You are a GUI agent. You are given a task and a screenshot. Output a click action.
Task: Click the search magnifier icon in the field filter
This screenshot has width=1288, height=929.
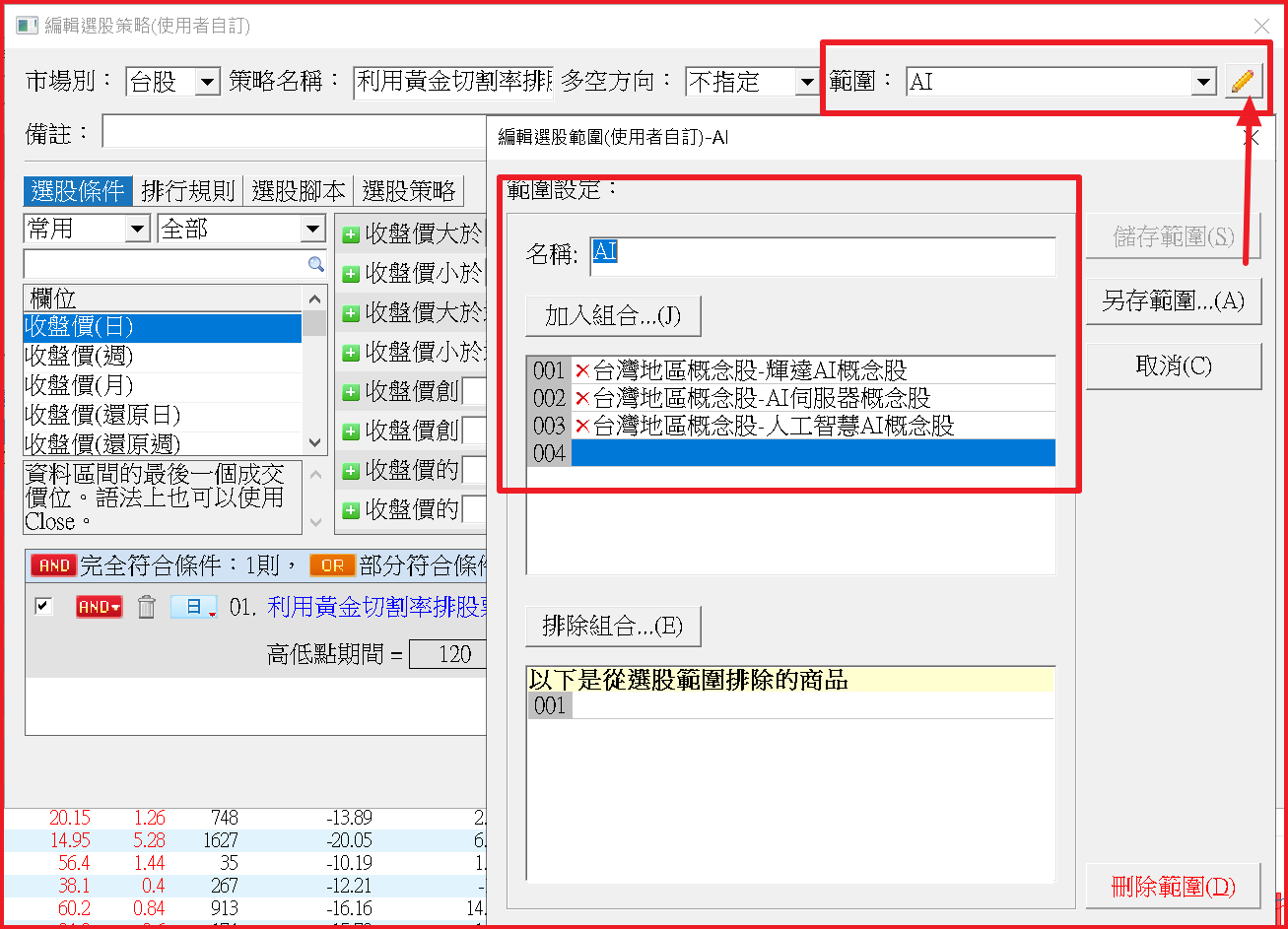(315, 264)
